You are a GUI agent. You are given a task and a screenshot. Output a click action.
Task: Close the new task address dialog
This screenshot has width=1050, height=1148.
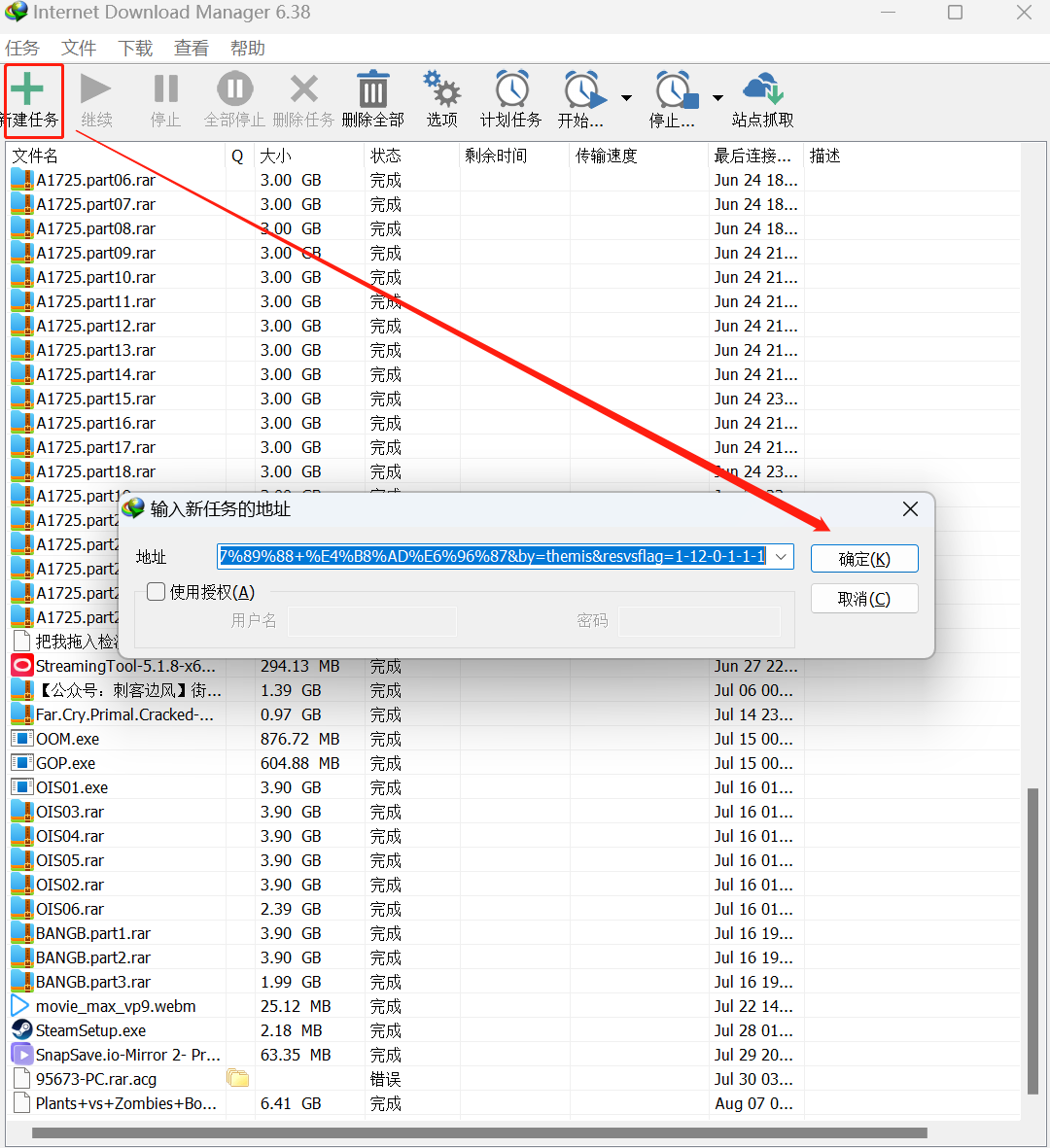coord(910,508)
